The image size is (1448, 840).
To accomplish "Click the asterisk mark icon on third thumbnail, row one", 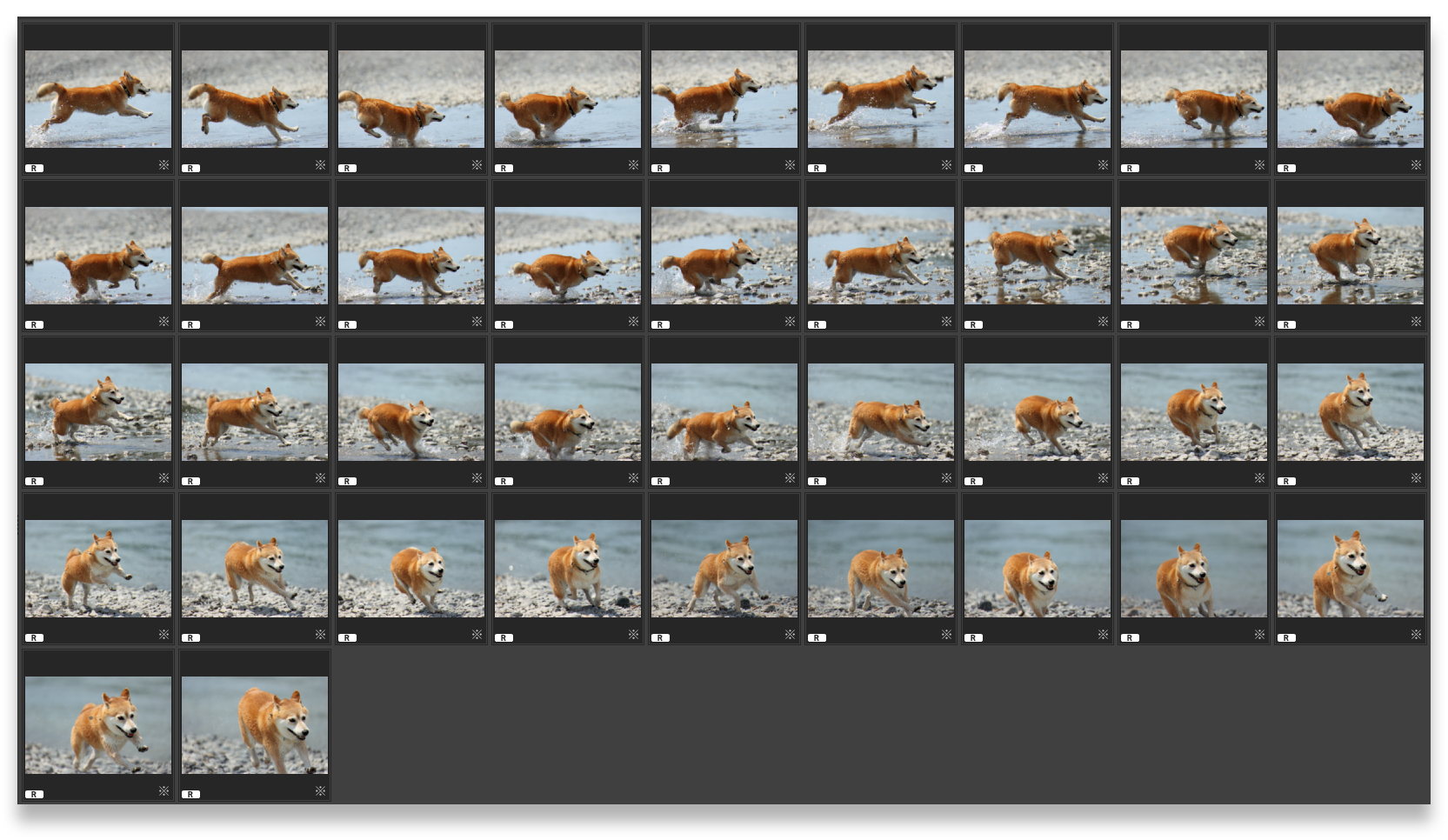I will pyautogui.click(x=477, y=164).
